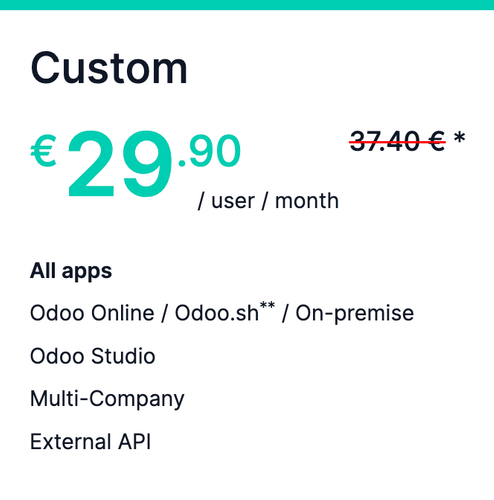Select the Multi-Company feature
Image resolution: width=494 pixels, height=500 pixels.
pyautogui.click(x=107, y=399)
